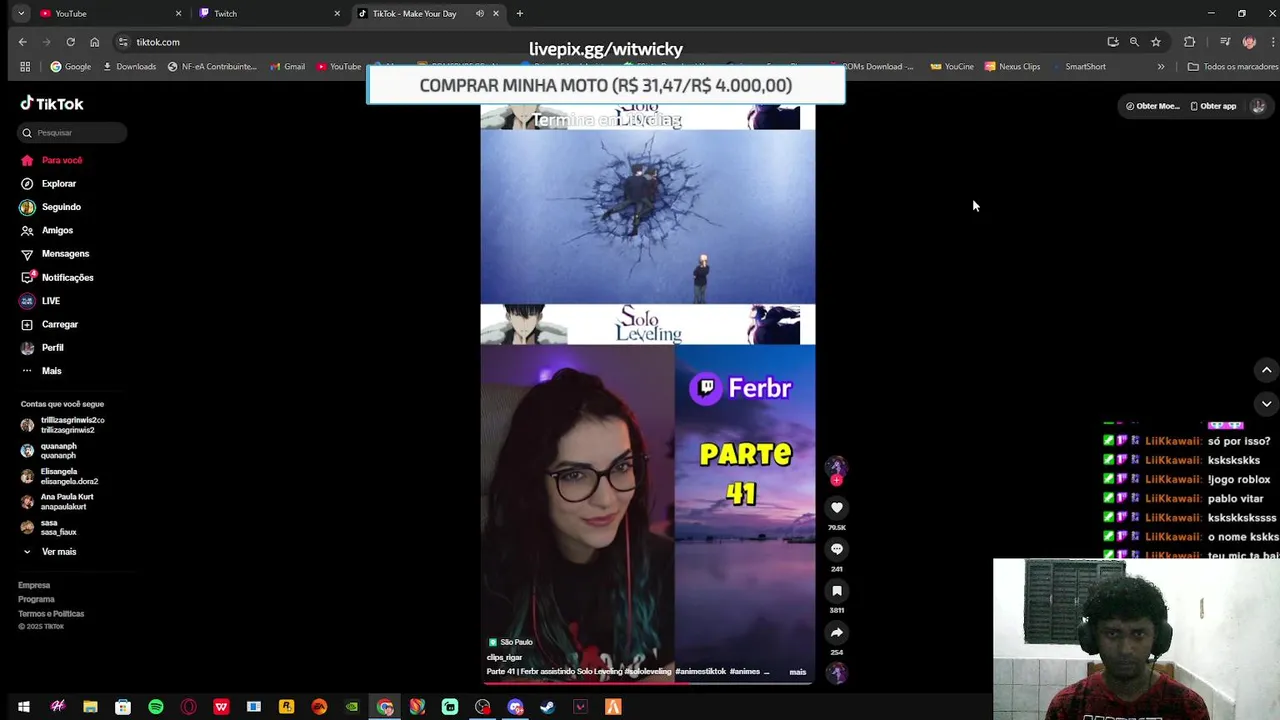The width and height of the screenshot is (1280, 720).
Task: Save video with the bookmark icon
Action: [837, 591]
